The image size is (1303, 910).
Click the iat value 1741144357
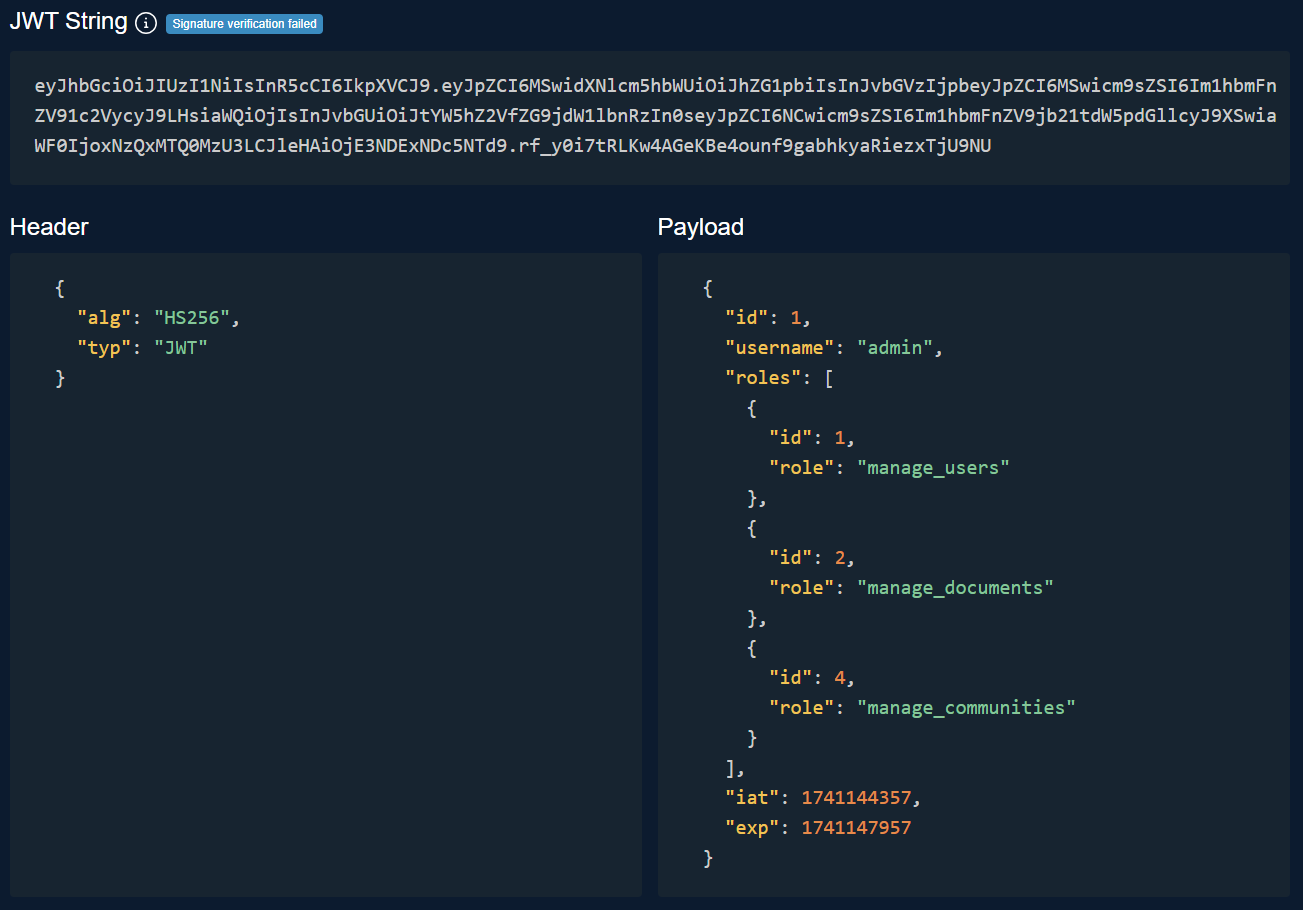click(856, 798)
